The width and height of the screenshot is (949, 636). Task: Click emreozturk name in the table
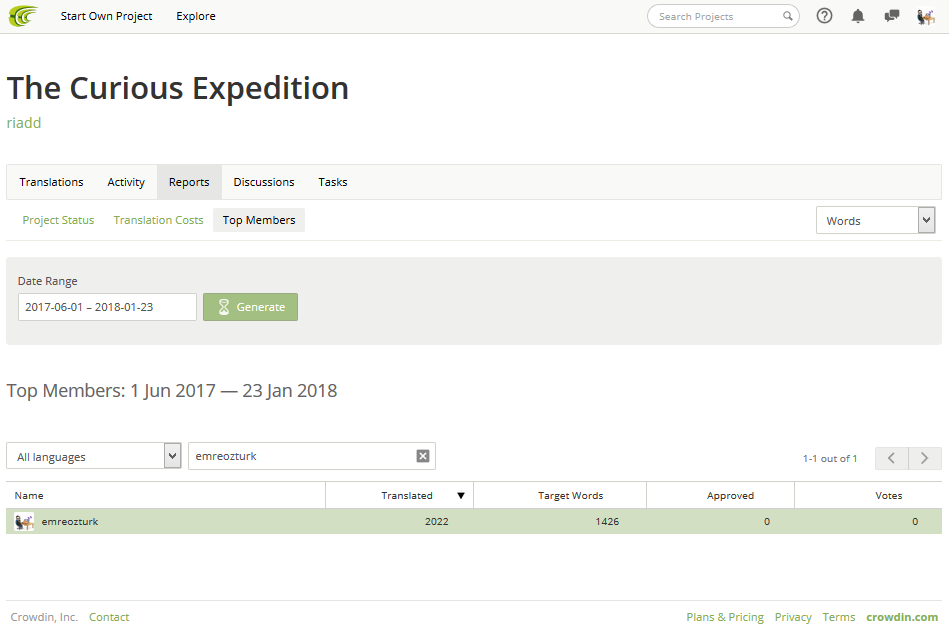coord(70,522)
